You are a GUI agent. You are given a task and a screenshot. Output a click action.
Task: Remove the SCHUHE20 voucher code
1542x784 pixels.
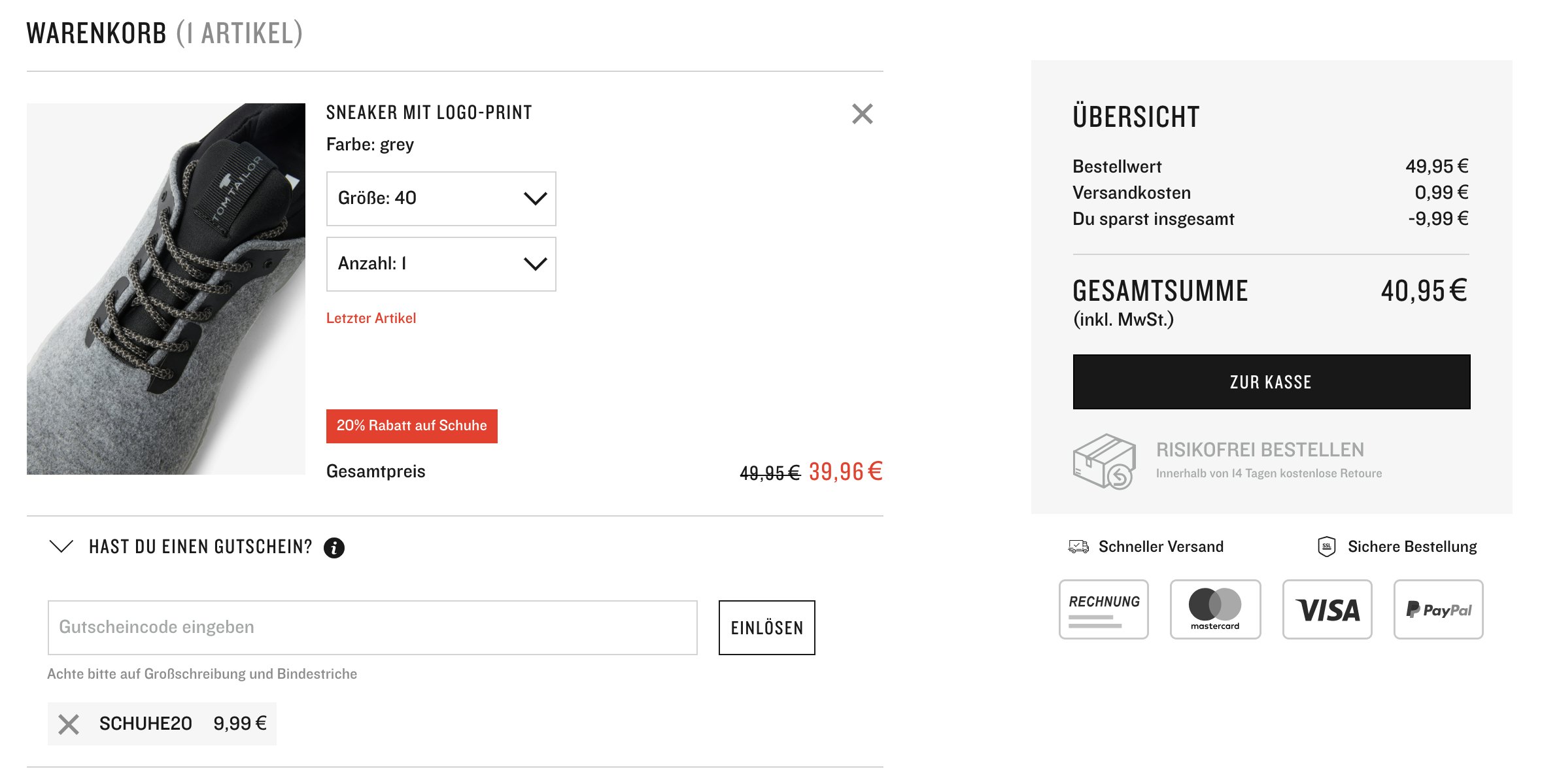point(69,724)
